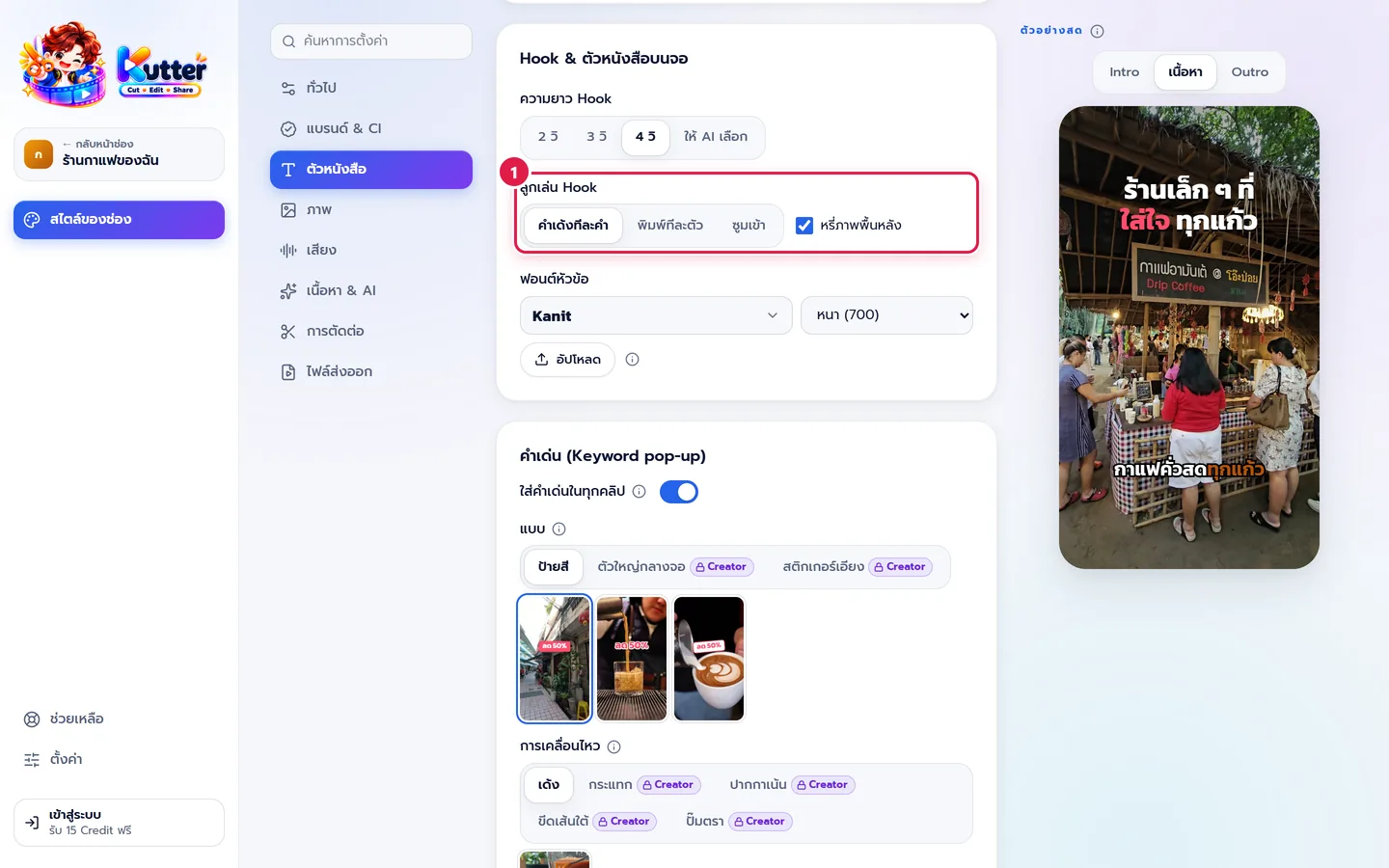Click the search magnifier icon in settings search
Image resolution: width=1389 pixels, height=868 pixels.
(288, 41)
